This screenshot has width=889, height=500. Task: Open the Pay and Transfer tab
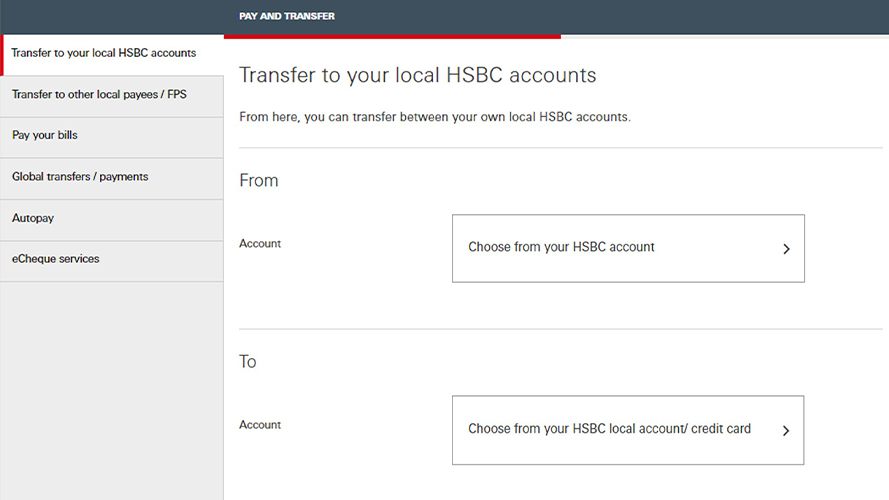tap(287, 16)
